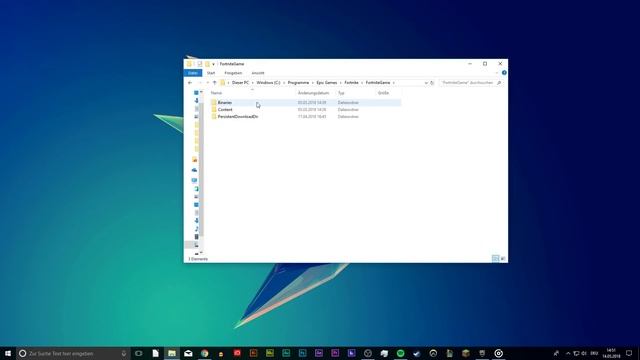This screenshot has height=360, width=640.
Task: Expand the chevron after FortniteGame breadcrumb
Action: point(393,83)
